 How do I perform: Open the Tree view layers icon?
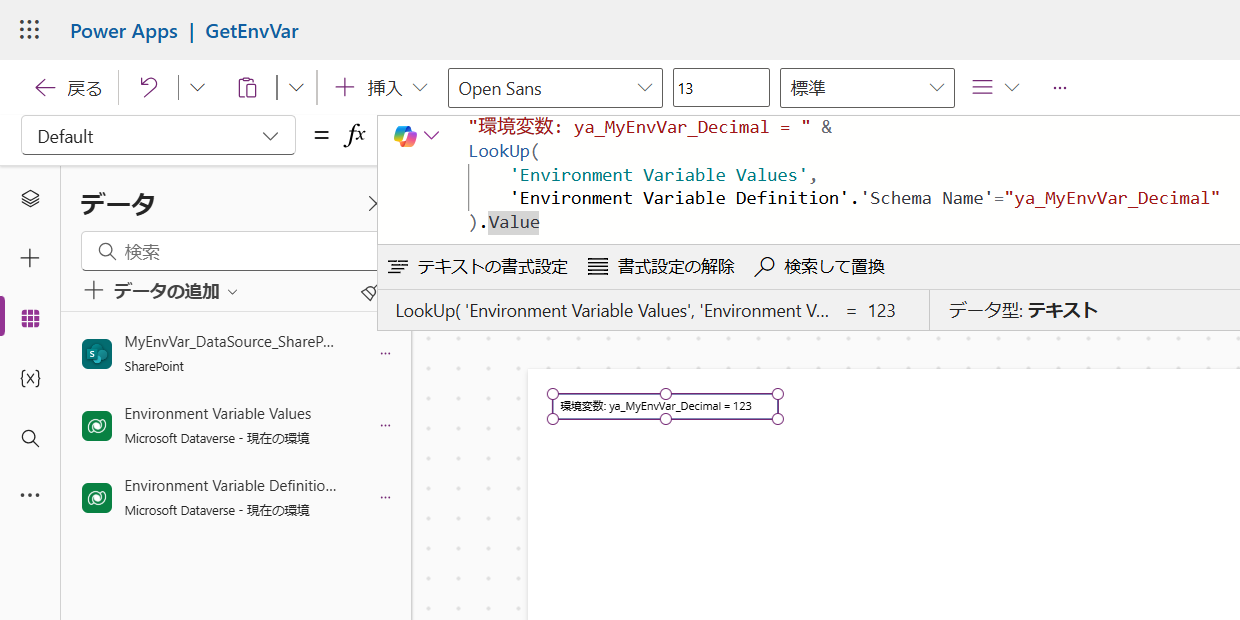pyautogui.click(x=30, y=199)
